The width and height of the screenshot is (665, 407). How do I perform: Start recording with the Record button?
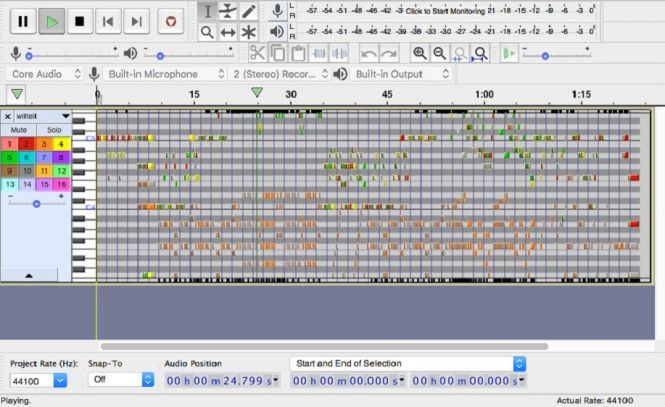170,21
